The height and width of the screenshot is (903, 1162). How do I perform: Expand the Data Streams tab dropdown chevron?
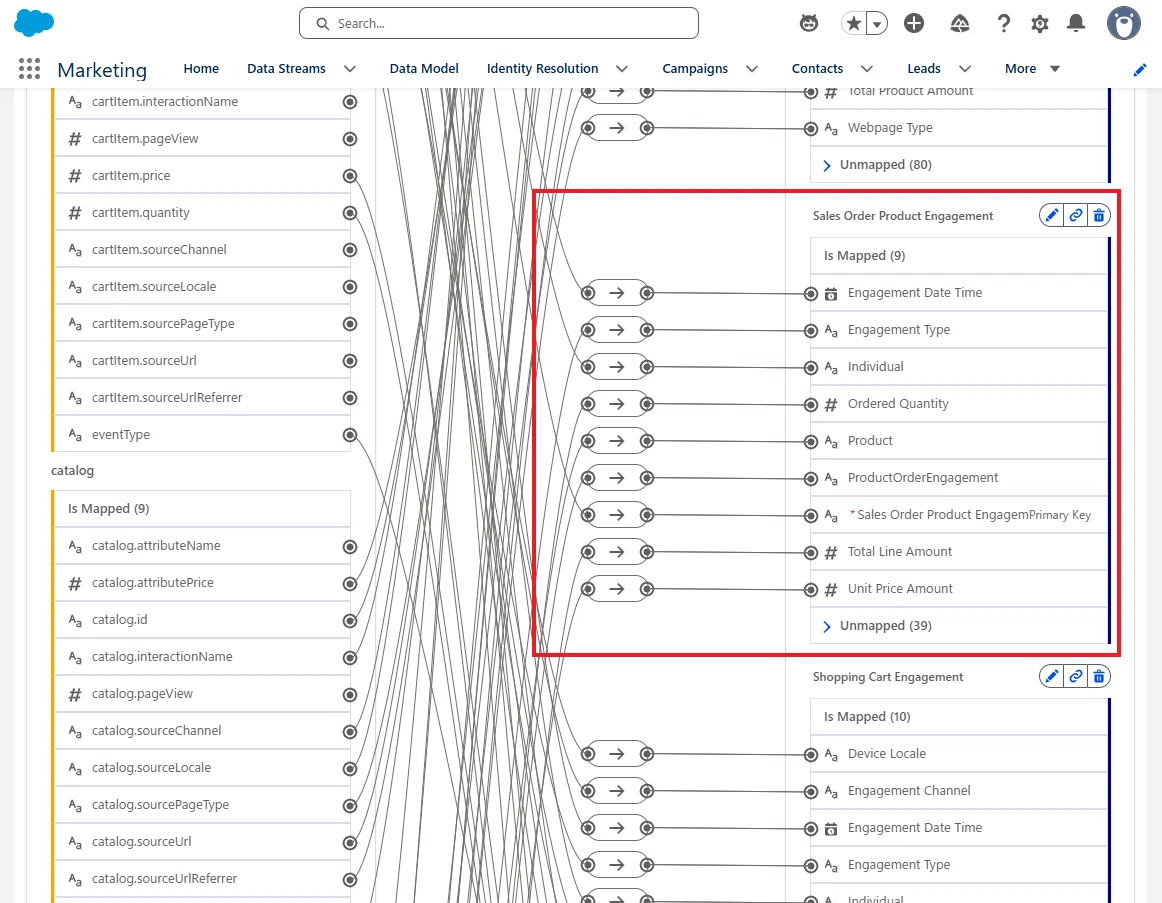350,69
